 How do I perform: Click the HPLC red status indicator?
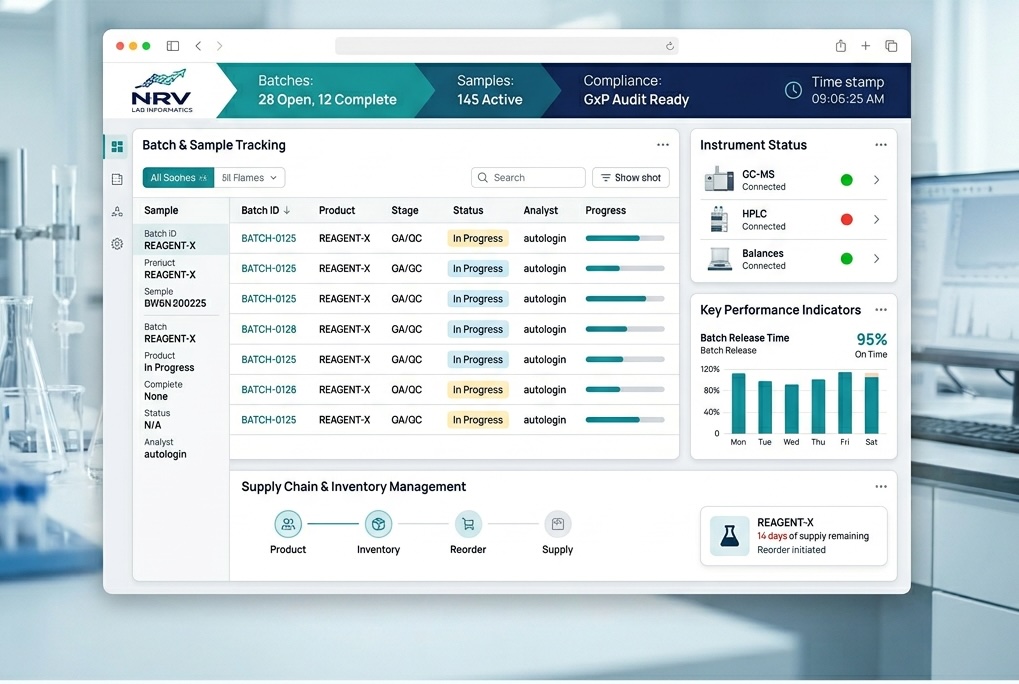point(846,220)
